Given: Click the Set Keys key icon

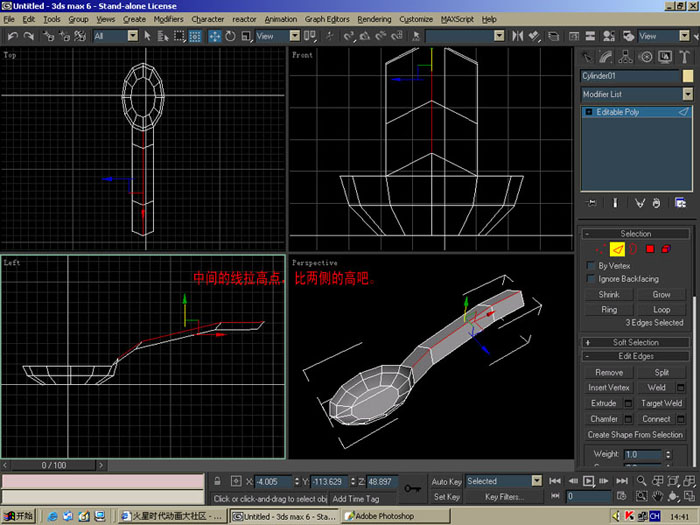Looking at the screenshot, I should (x=412, y=489).
